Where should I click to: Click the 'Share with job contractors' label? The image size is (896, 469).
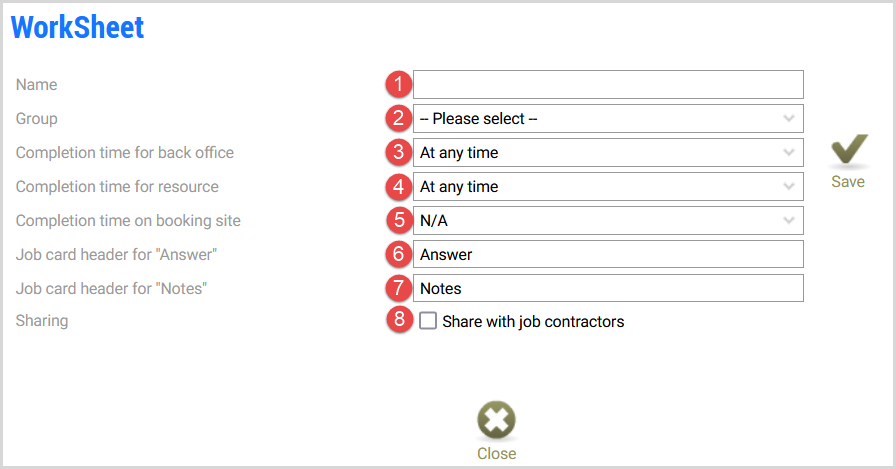[x=533, y=322]
